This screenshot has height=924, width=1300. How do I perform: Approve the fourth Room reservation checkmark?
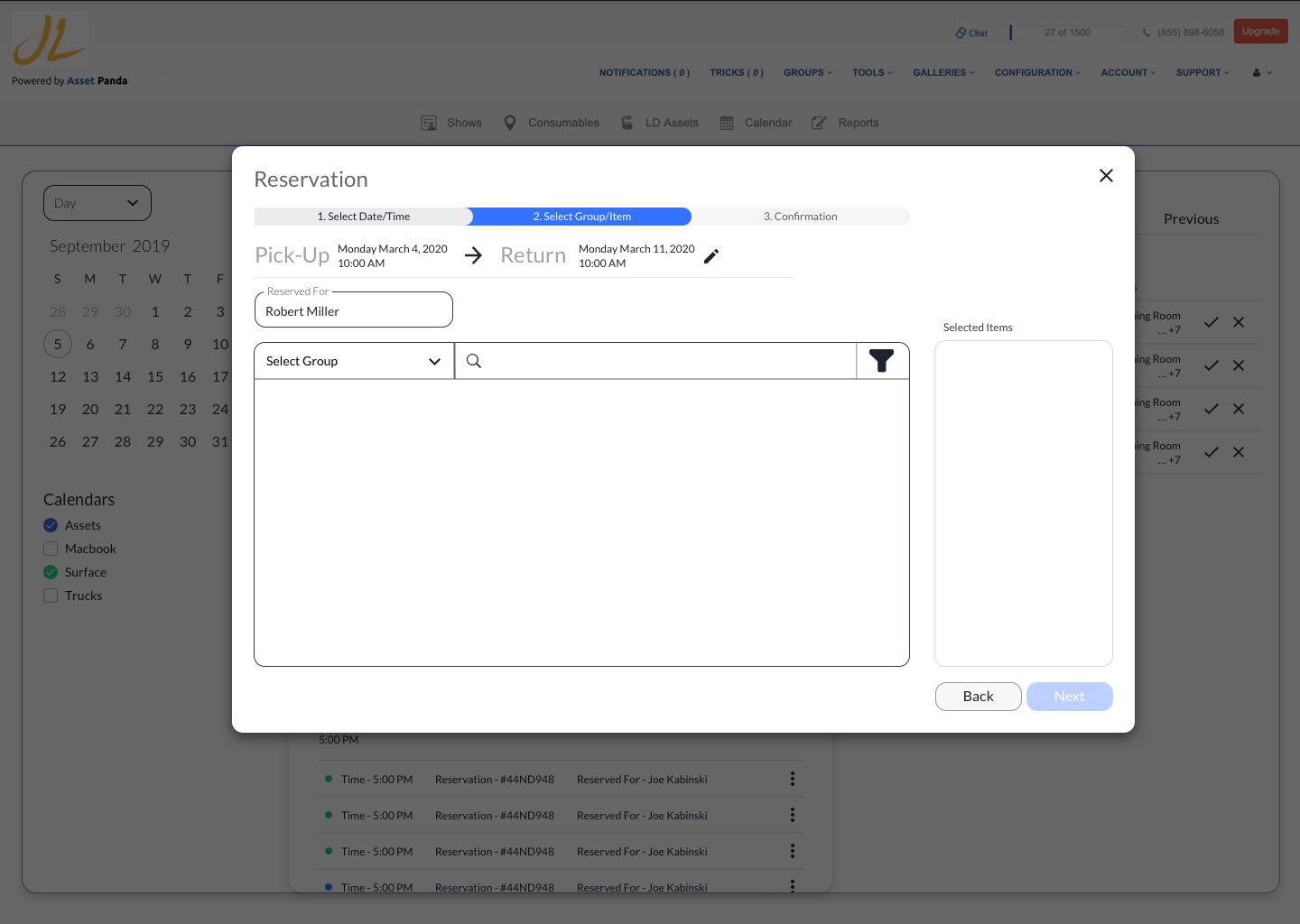tap(1212, 452)
